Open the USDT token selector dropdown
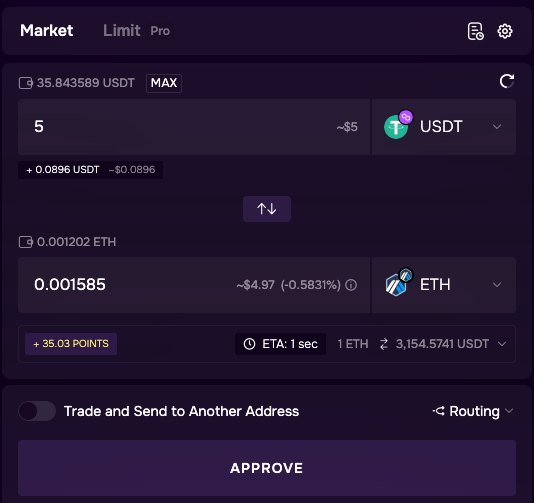This screenshot has width=534, height=503. coord(444,127)
